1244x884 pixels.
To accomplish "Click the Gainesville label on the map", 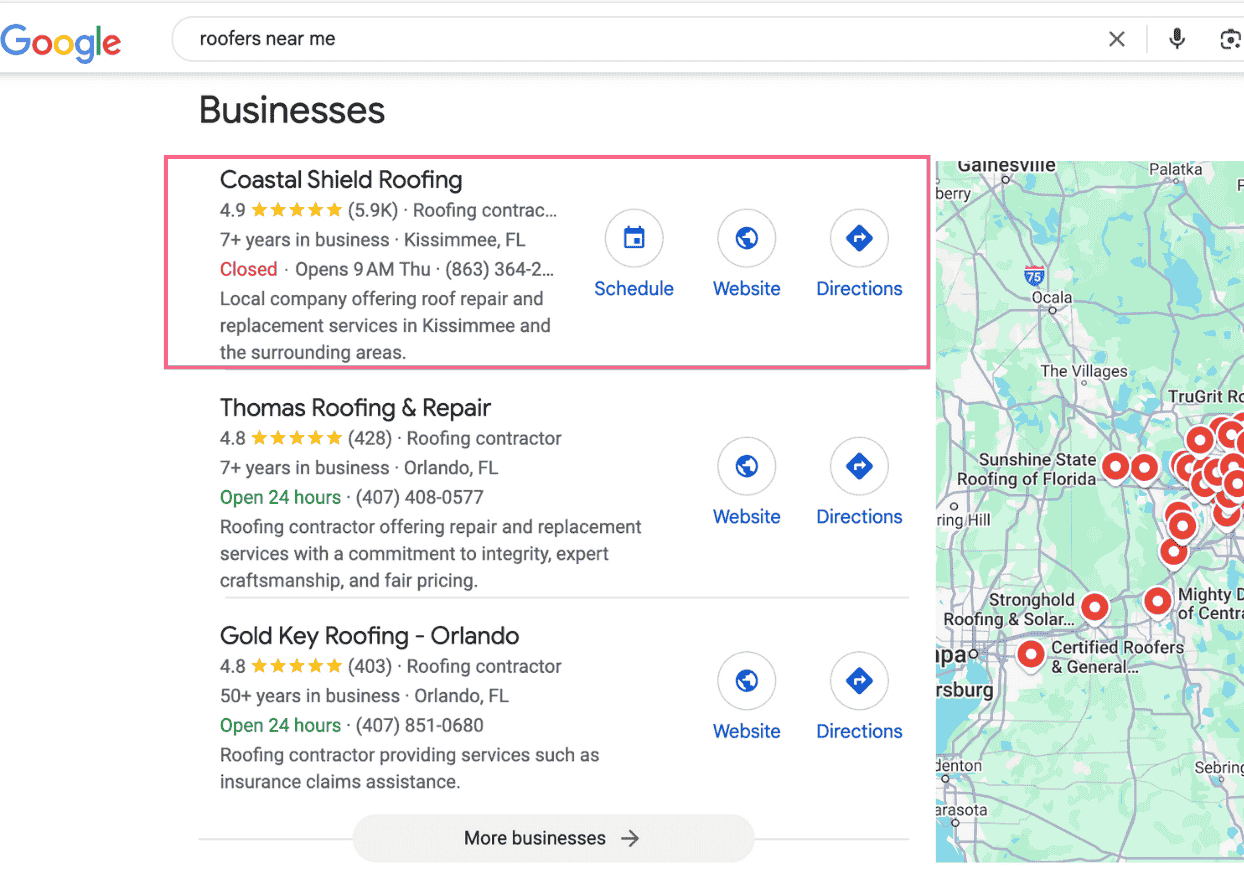I will pos(1006,167).
